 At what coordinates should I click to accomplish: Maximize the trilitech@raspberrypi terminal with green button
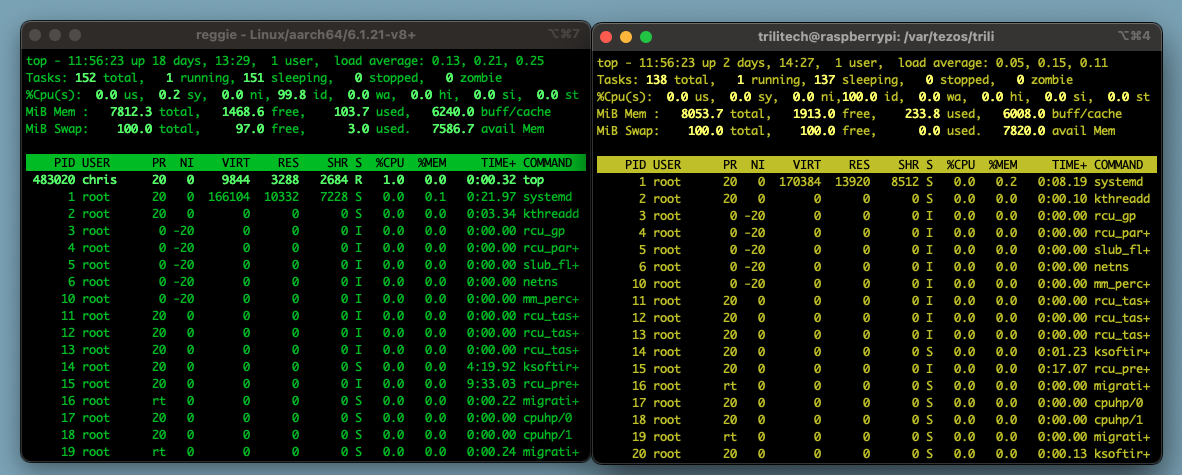pos(646,37)
